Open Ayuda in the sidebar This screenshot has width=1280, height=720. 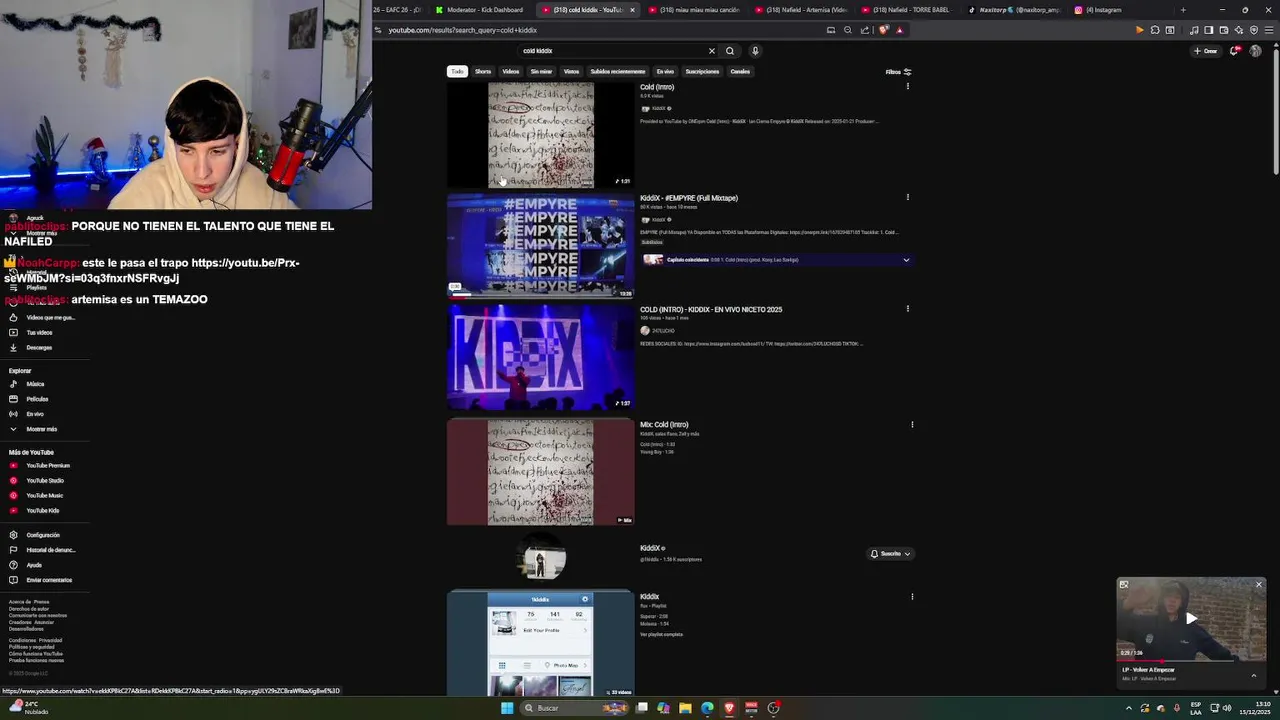pyautogui.click(x=34, y=565)
